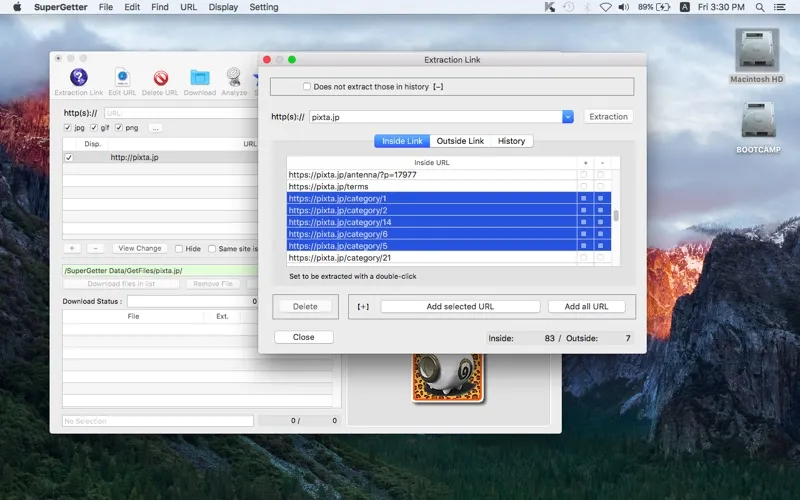Image resolution: width=800 pixels, height=500 pixels.
Task: Click the Analyze toolbar icon
Action: coord(234,82)
